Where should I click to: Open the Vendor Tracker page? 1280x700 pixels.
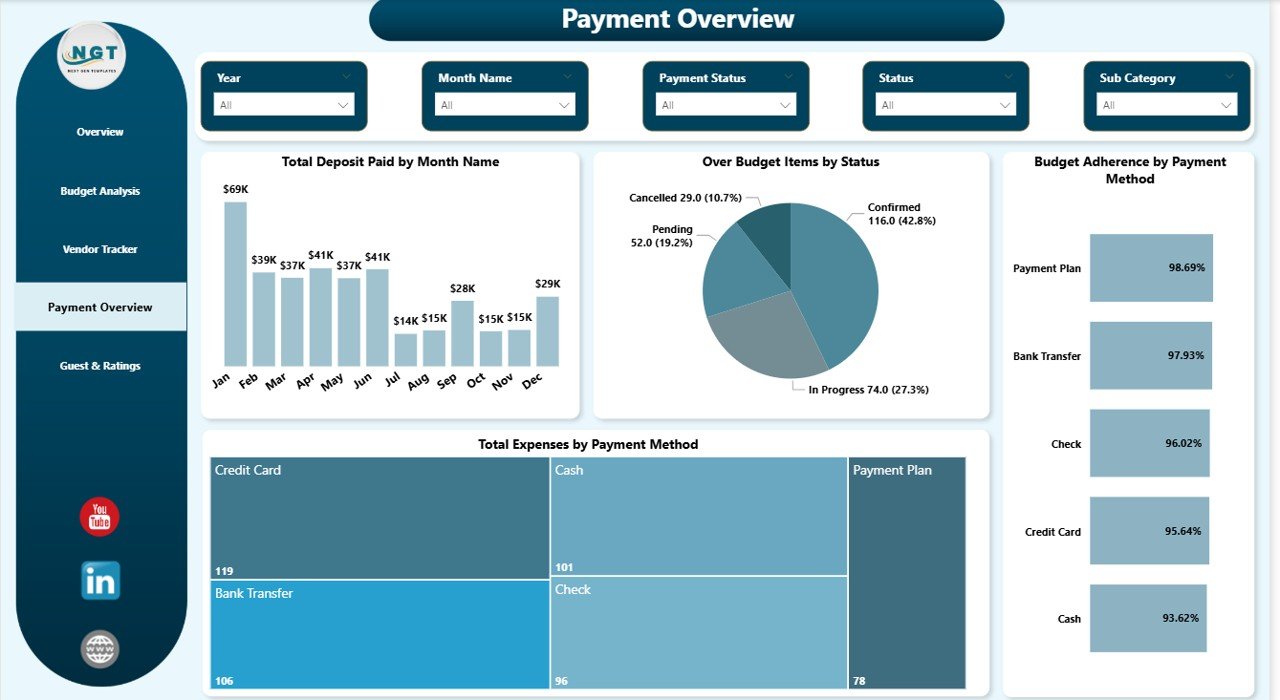[99, 248]
